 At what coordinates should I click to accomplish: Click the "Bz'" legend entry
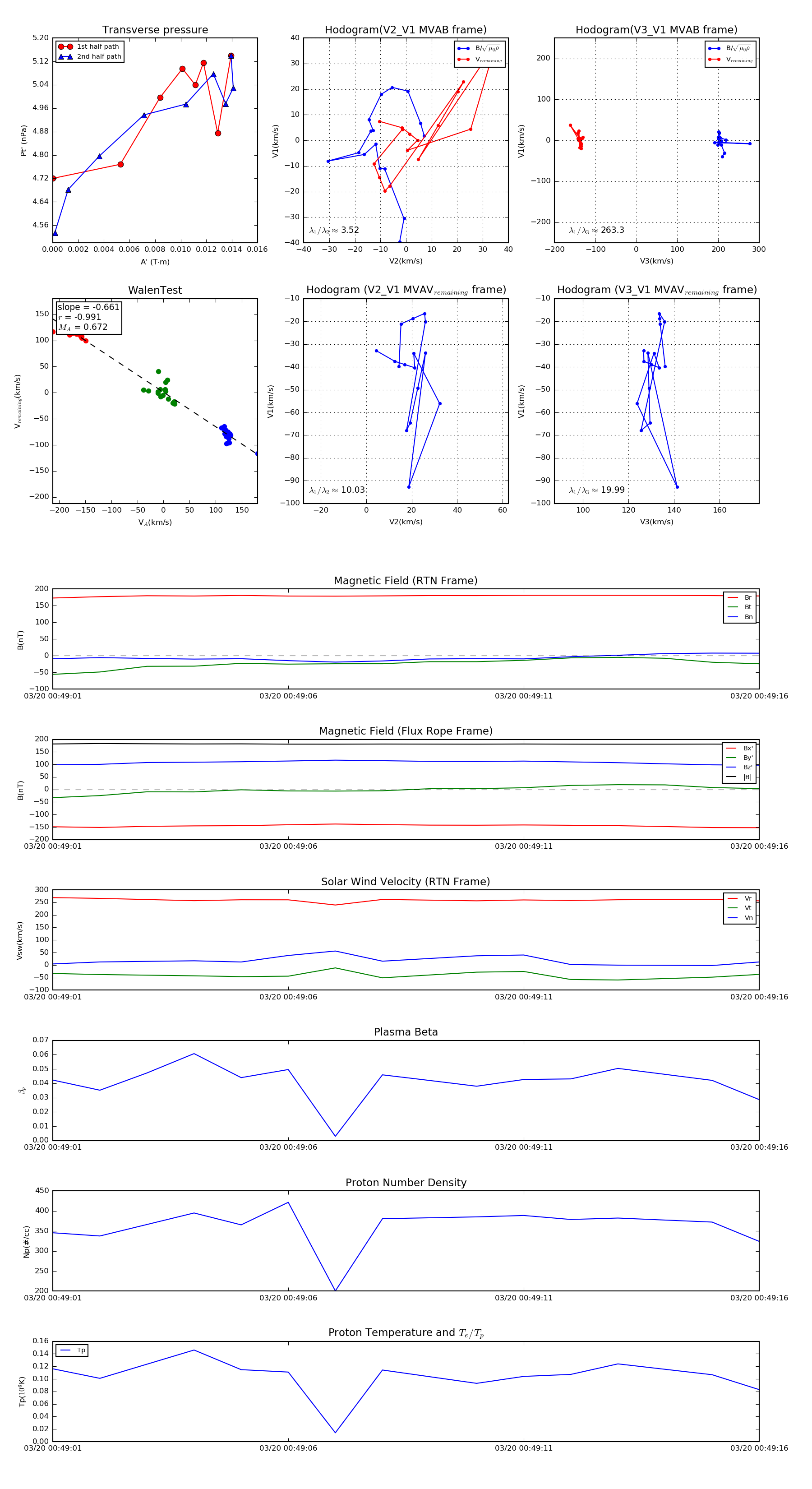click(x=740, y=767)
